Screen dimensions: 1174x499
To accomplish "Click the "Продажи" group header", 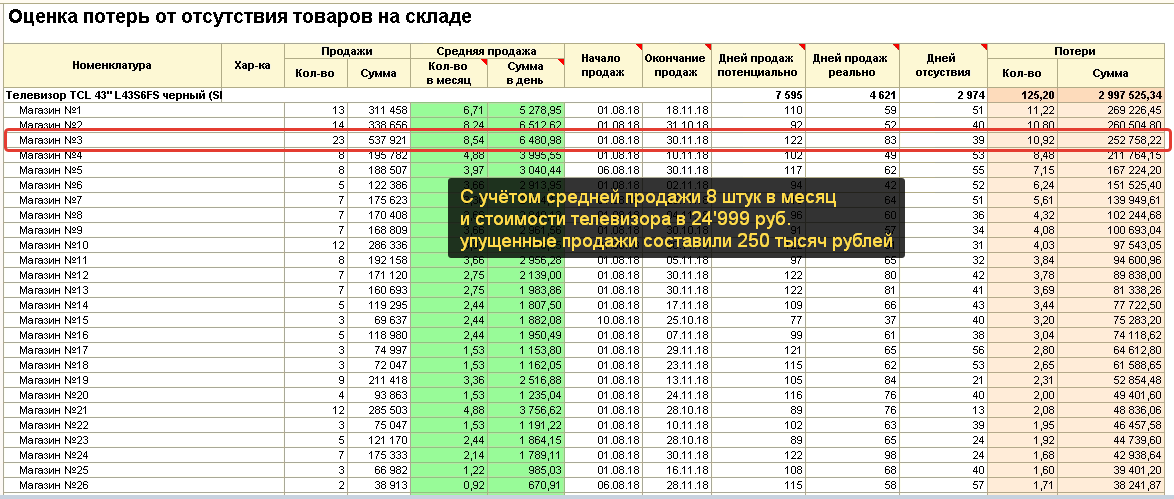I will click(x=347, y=52).
